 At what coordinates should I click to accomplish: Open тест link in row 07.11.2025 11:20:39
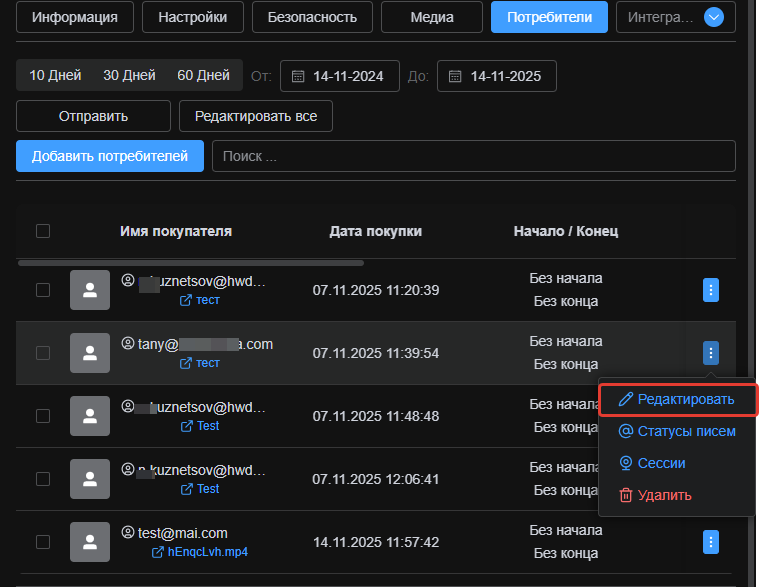[200, 300]
